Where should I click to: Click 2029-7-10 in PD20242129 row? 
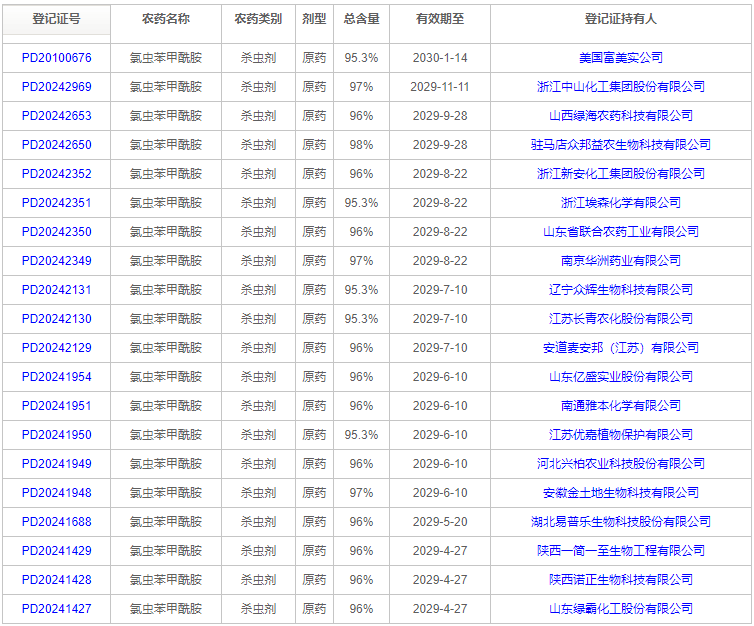click(440, 348)
